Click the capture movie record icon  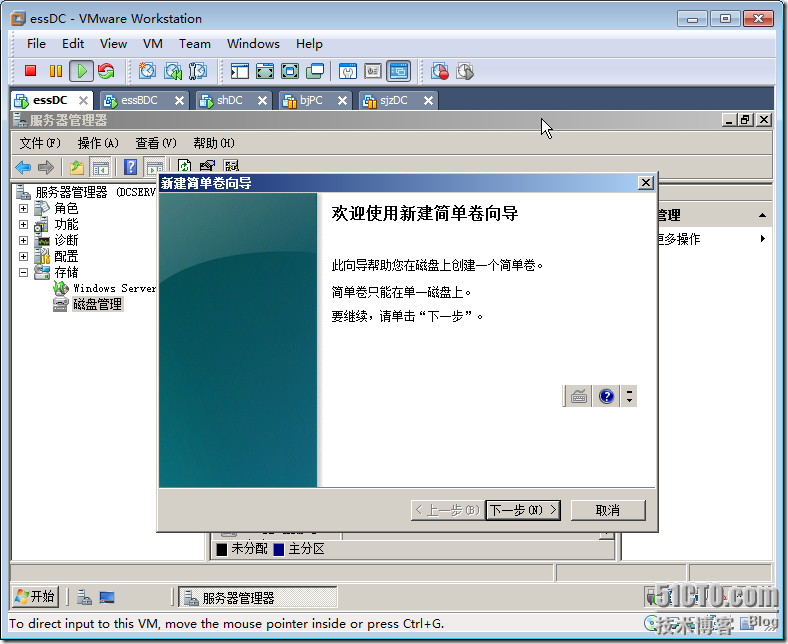440,71
